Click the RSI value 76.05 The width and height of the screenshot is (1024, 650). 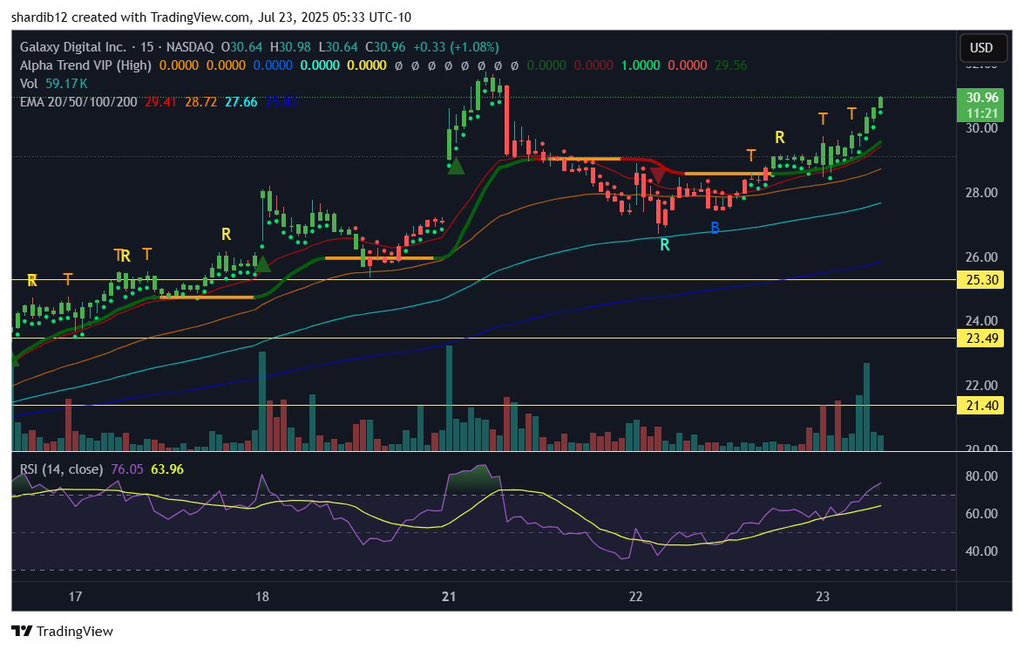(x=127, y=469)
